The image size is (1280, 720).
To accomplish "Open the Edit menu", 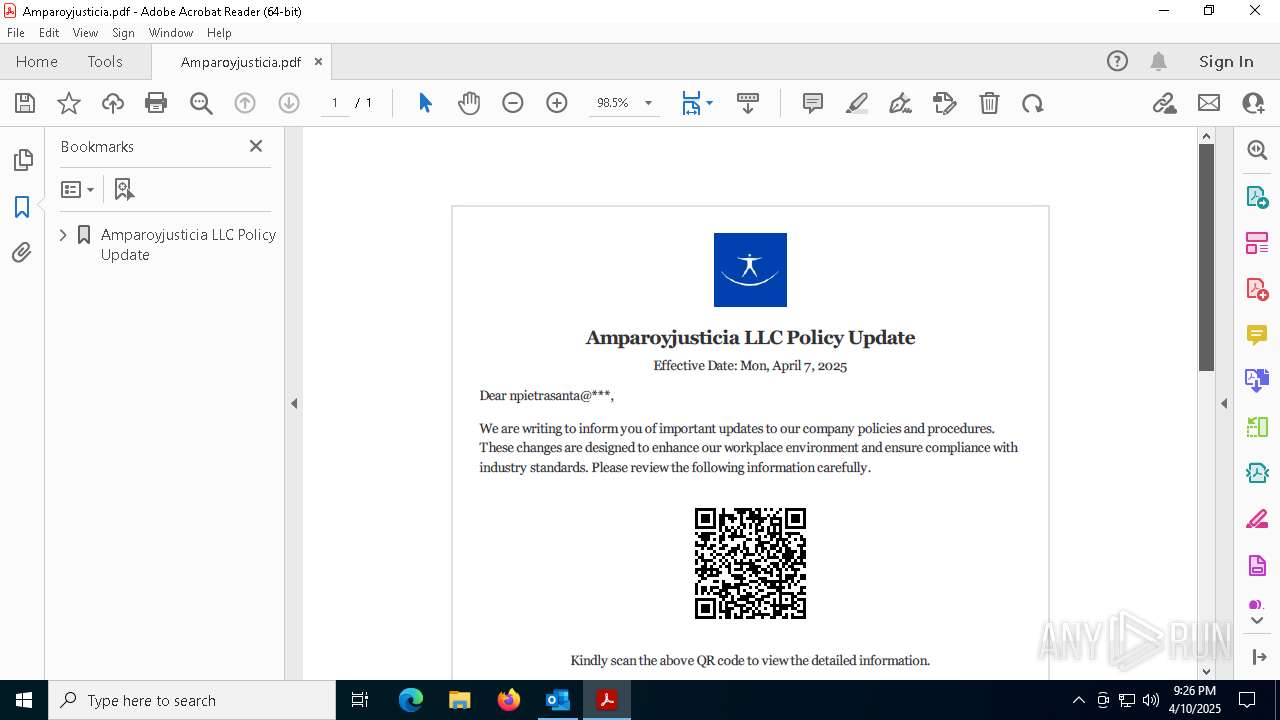I will [x=49, y=33].
